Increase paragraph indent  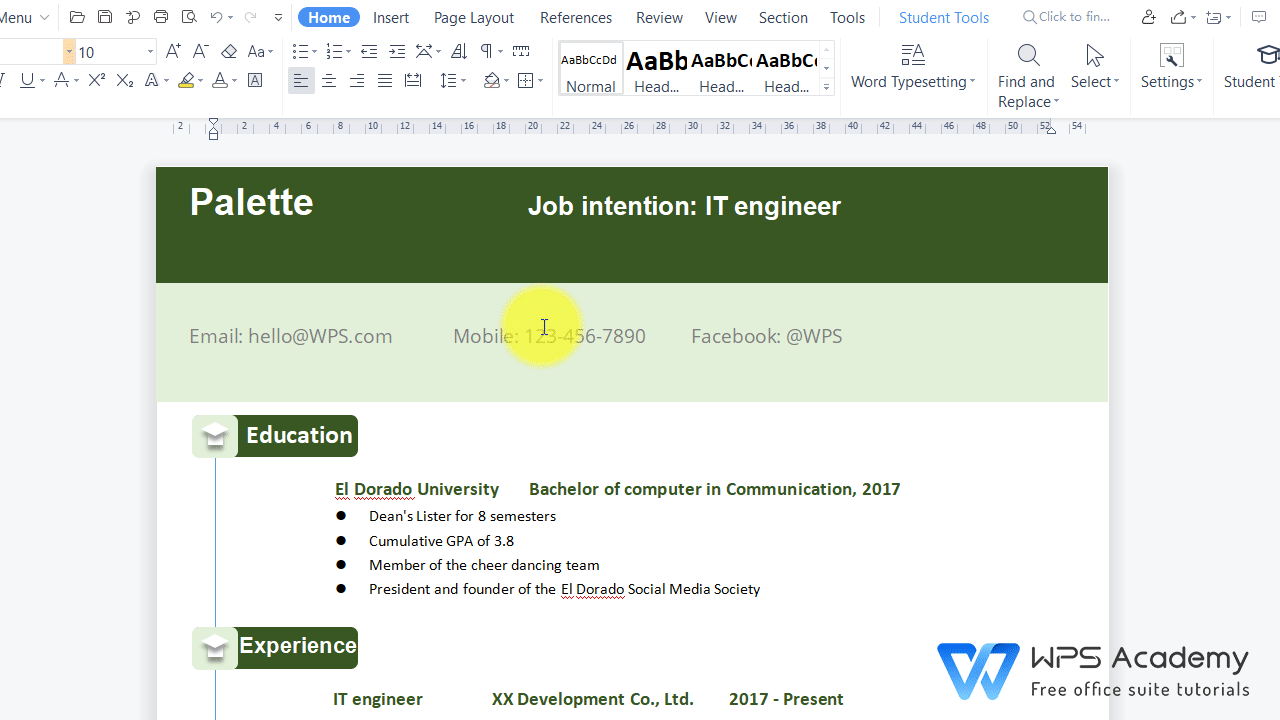[x=397, y=52]
